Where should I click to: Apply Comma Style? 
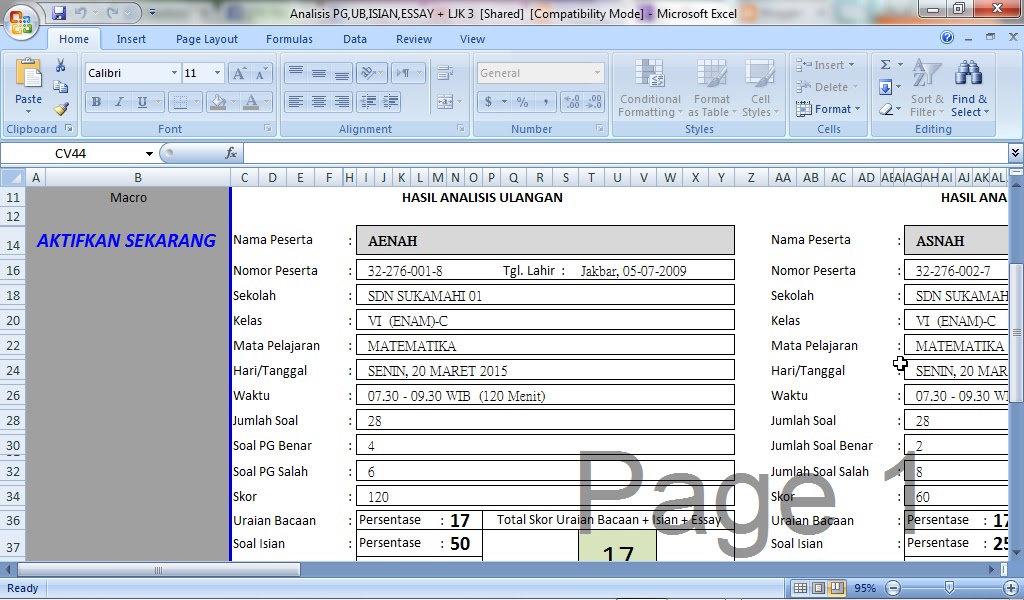(x=545, y=102)
